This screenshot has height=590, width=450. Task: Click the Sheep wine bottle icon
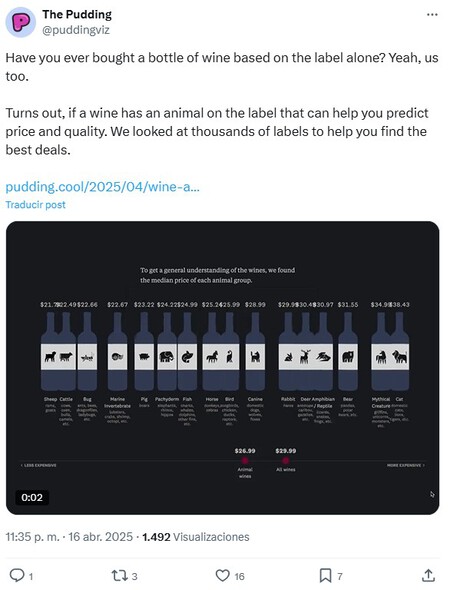(50, 356)
